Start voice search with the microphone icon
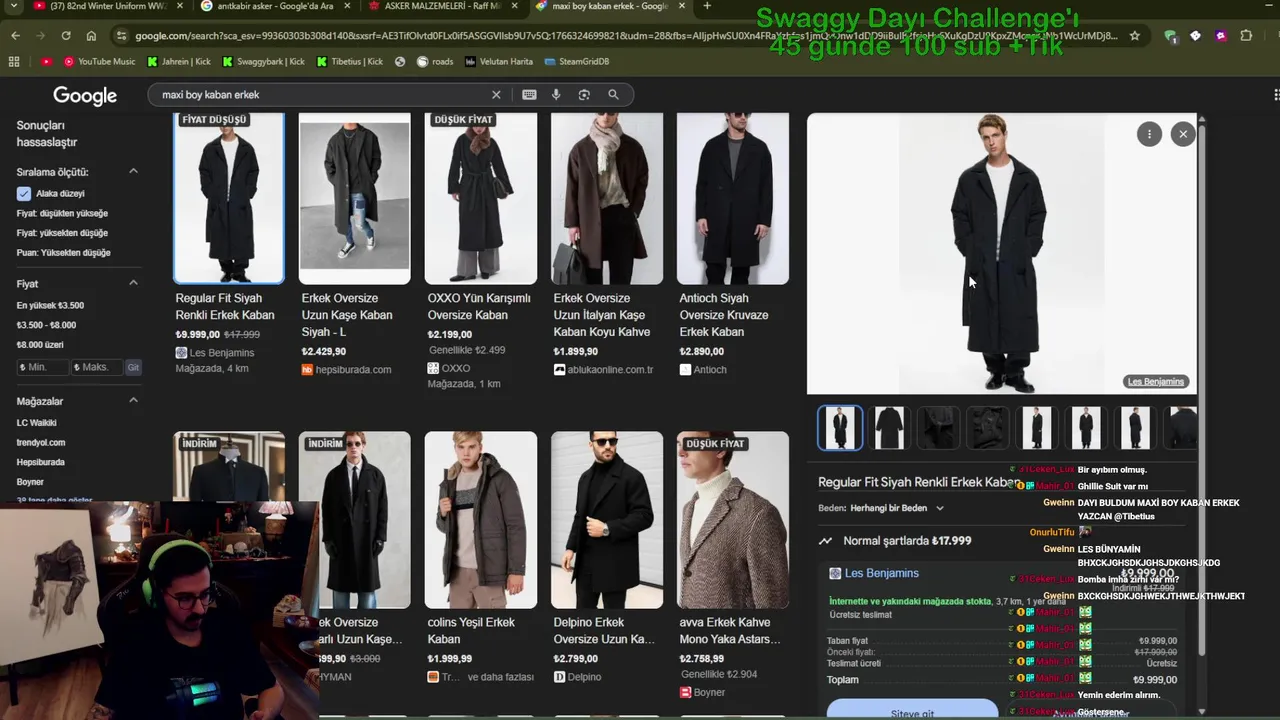This screenshot has width=1280, height=720. click(x=557, y=95)
